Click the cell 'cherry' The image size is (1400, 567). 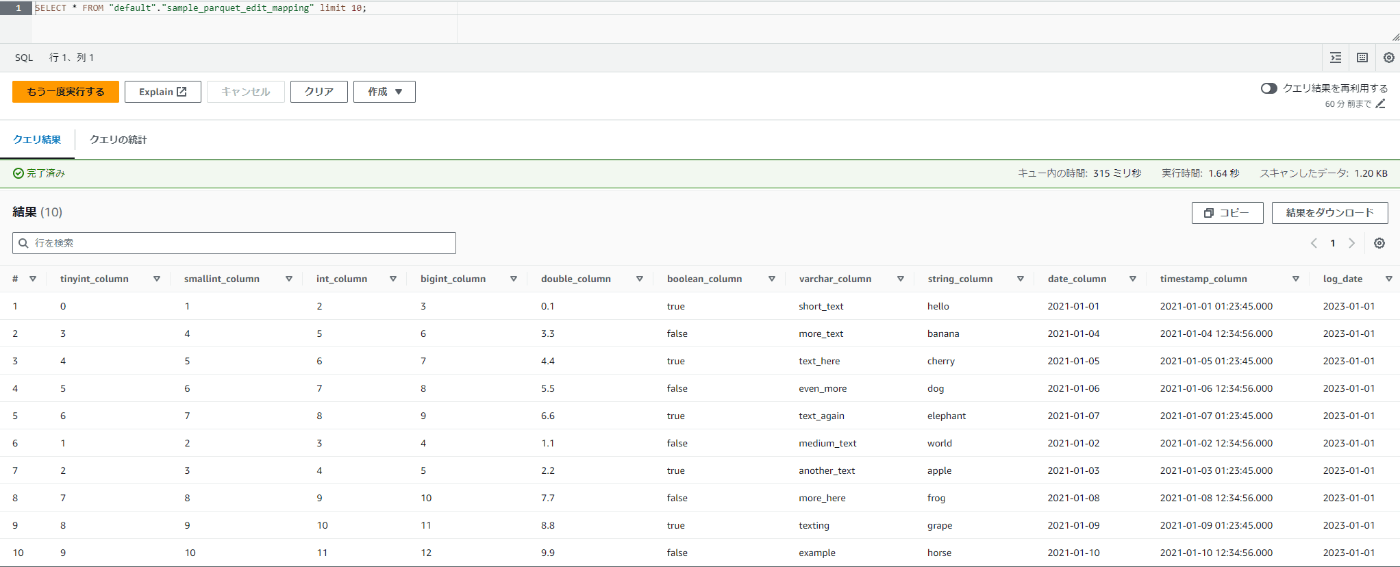click(941, 361)
